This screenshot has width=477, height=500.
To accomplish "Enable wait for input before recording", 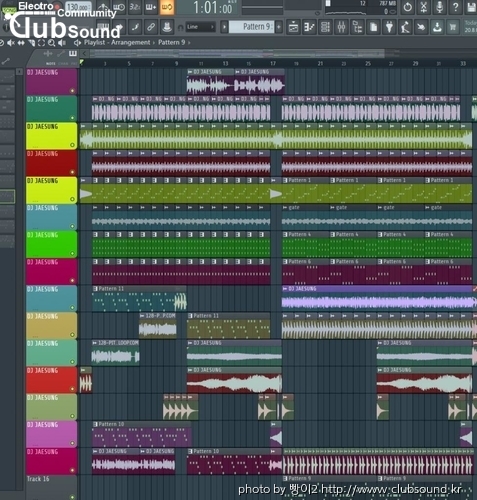I will pyautogui.click(x=119, y=7).
